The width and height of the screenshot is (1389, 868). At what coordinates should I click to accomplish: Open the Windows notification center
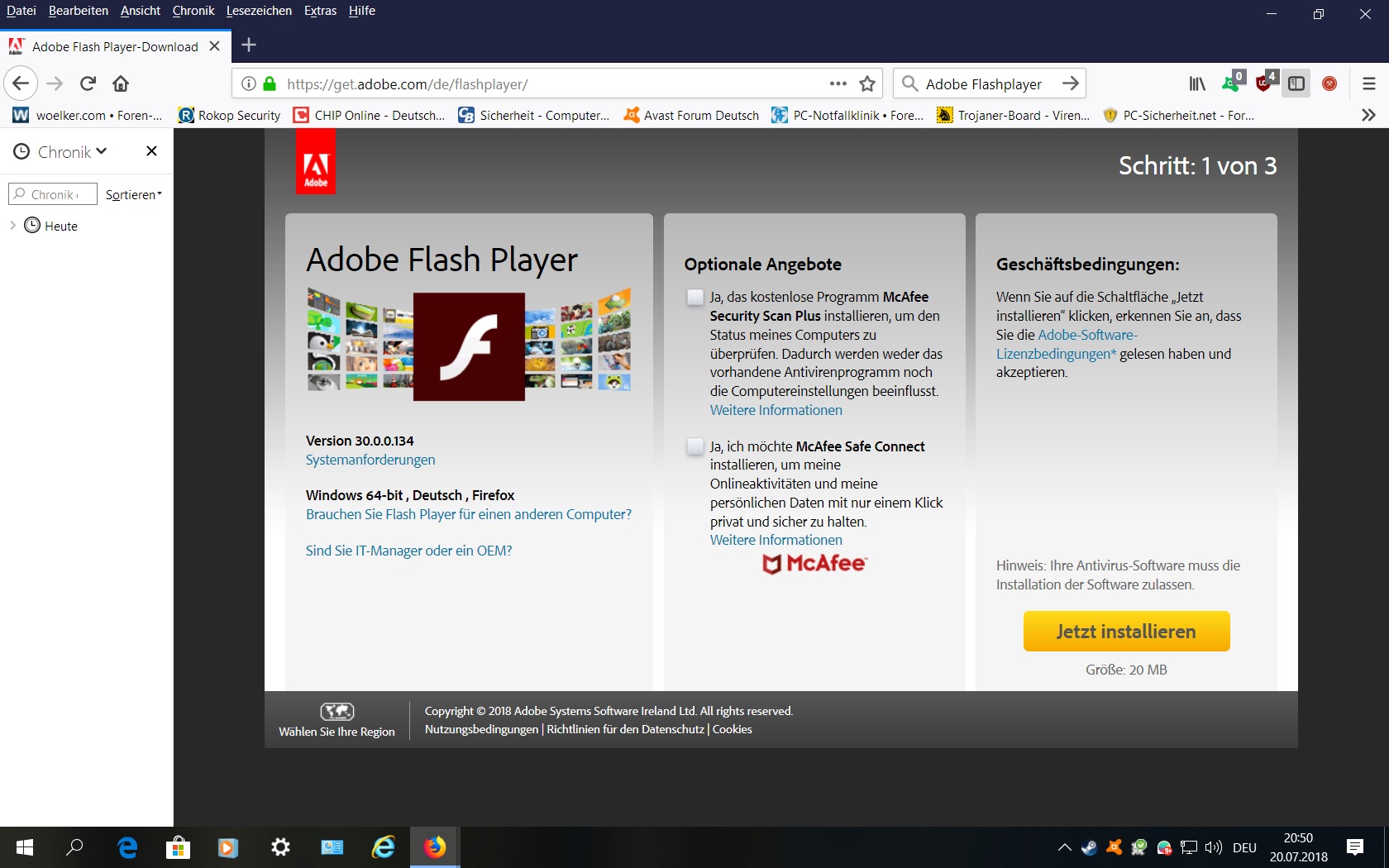(1355, 847)
